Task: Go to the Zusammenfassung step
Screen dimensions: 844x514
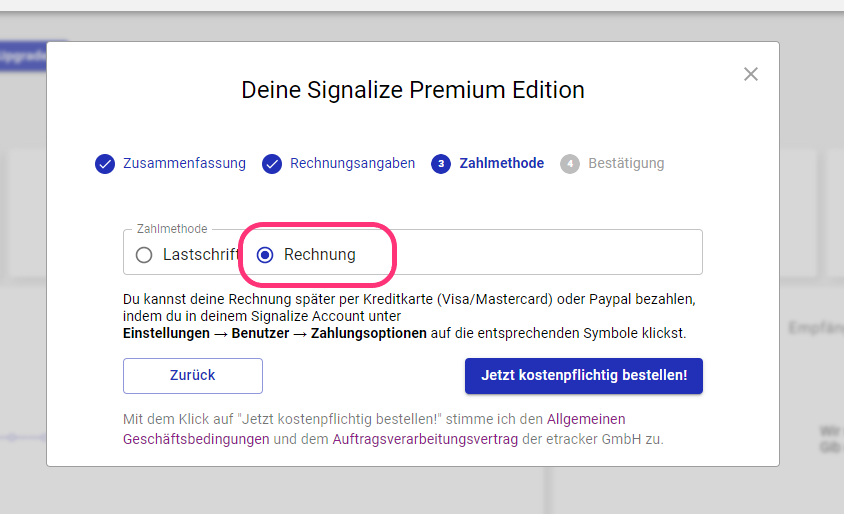Action: pos(184,163)
